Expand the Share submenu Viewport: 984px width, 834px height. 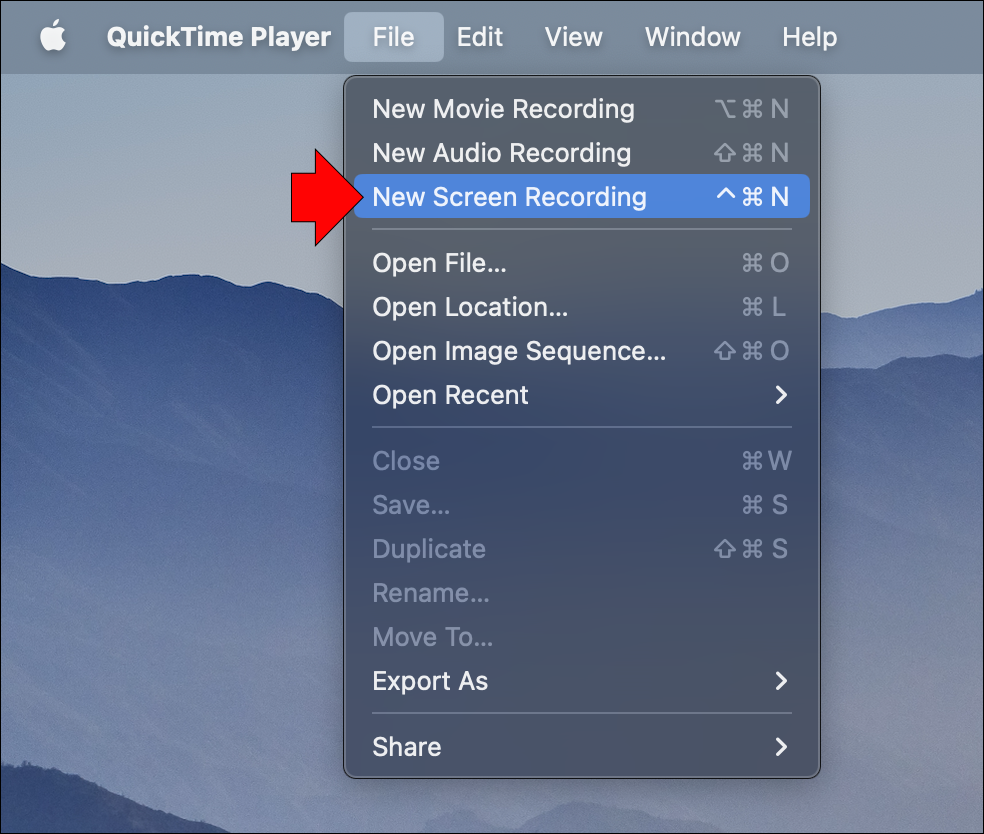[406, 747]
